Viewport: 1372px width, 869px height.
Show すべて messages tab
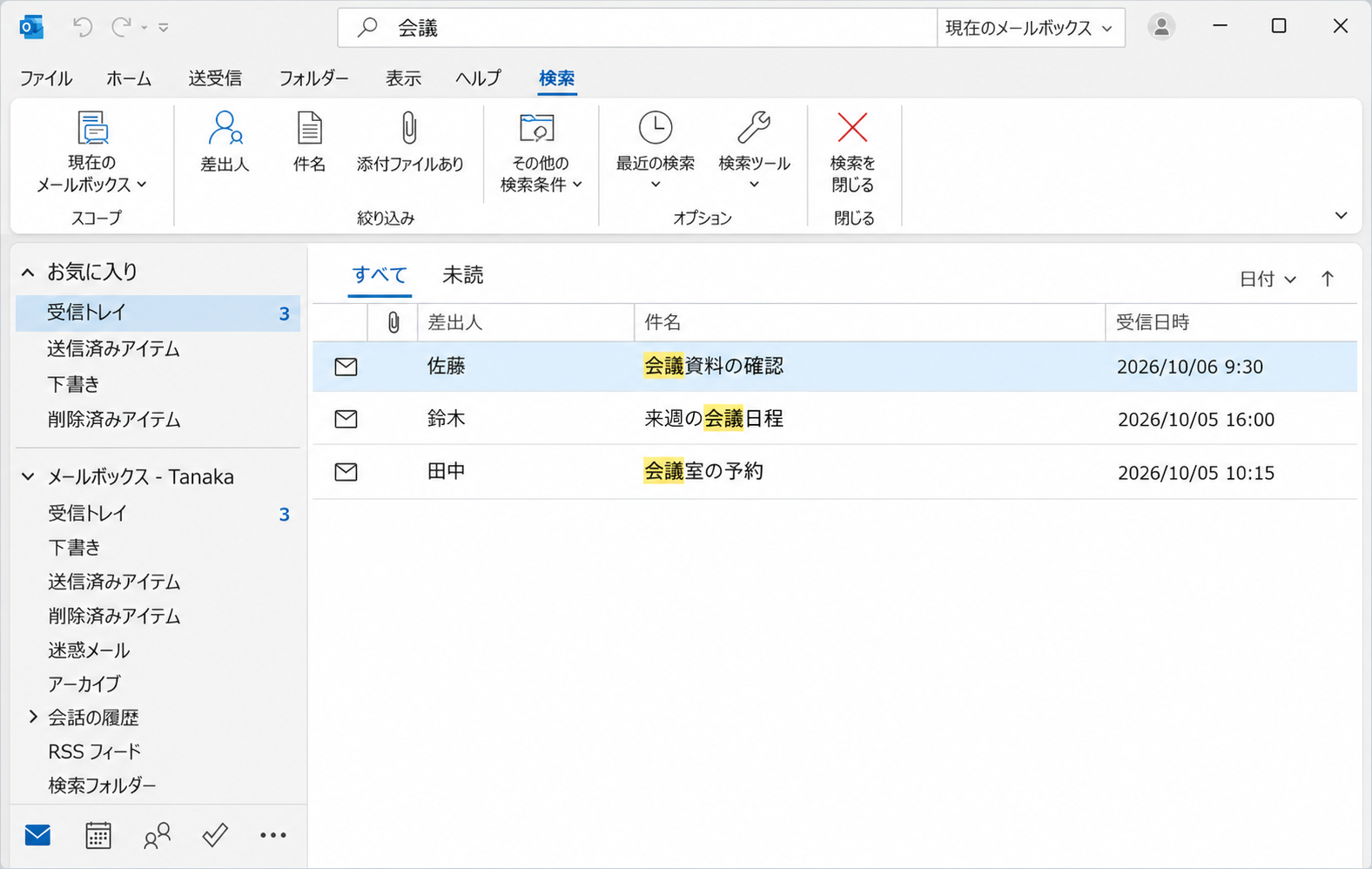click(380, 275)
